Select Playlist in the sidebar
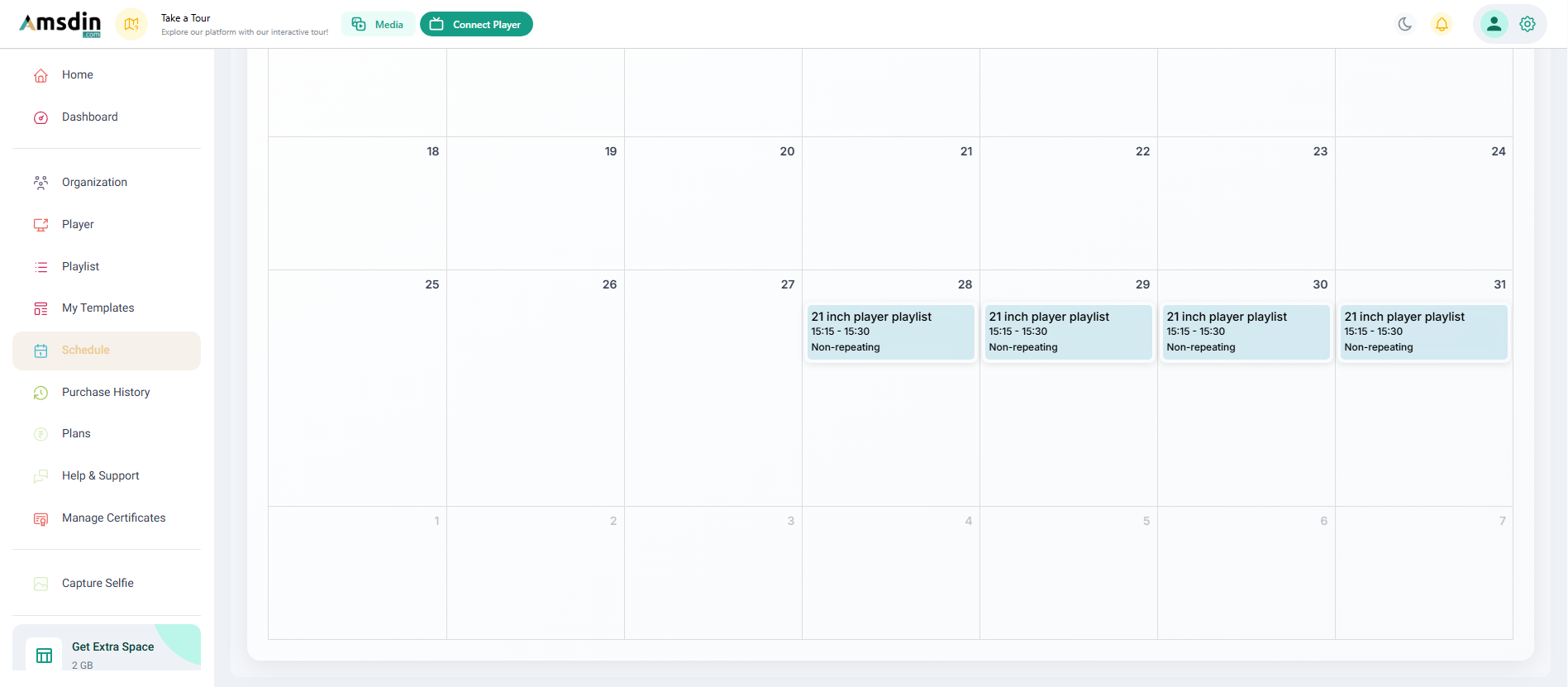Image resolution: width=1568 pixels, height=687 pixels. tap(80, 266)
